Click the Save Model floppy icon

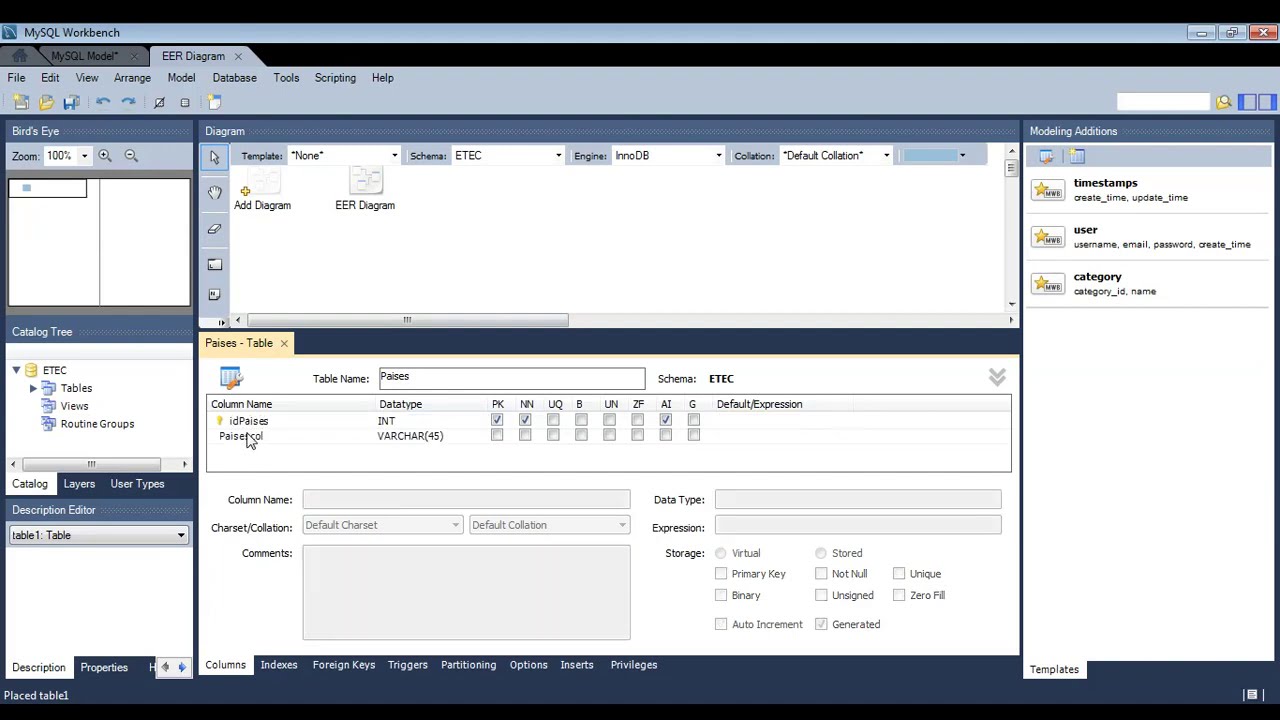[71, 102]
